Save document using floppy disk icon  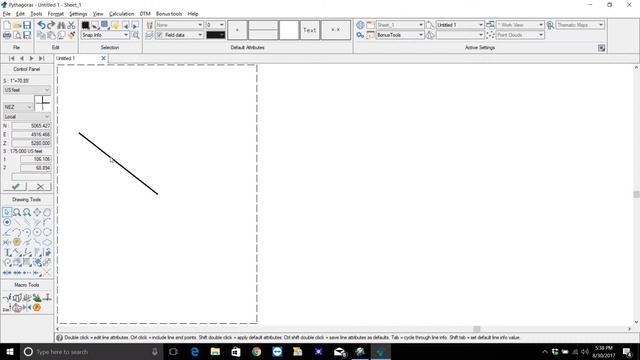coord(27,25)
